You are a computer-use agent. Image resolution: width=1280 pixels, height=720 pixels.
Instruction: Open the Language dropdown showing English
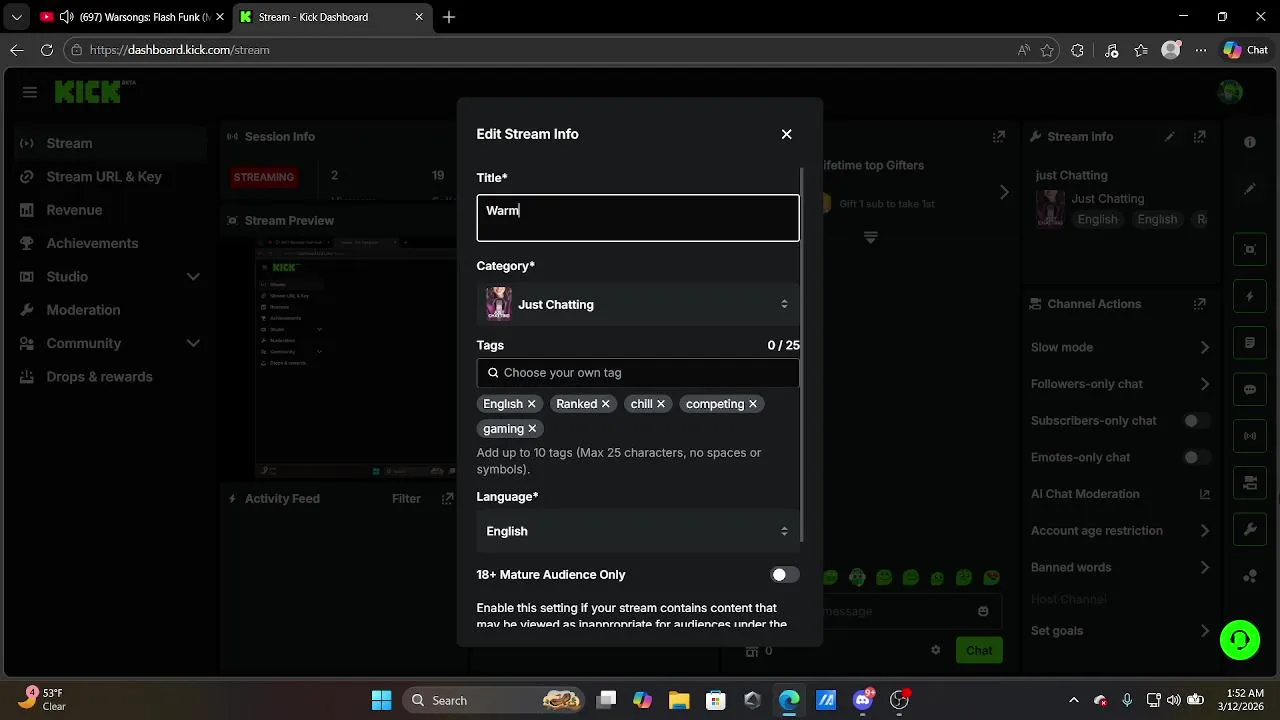(x=638, y=531)
